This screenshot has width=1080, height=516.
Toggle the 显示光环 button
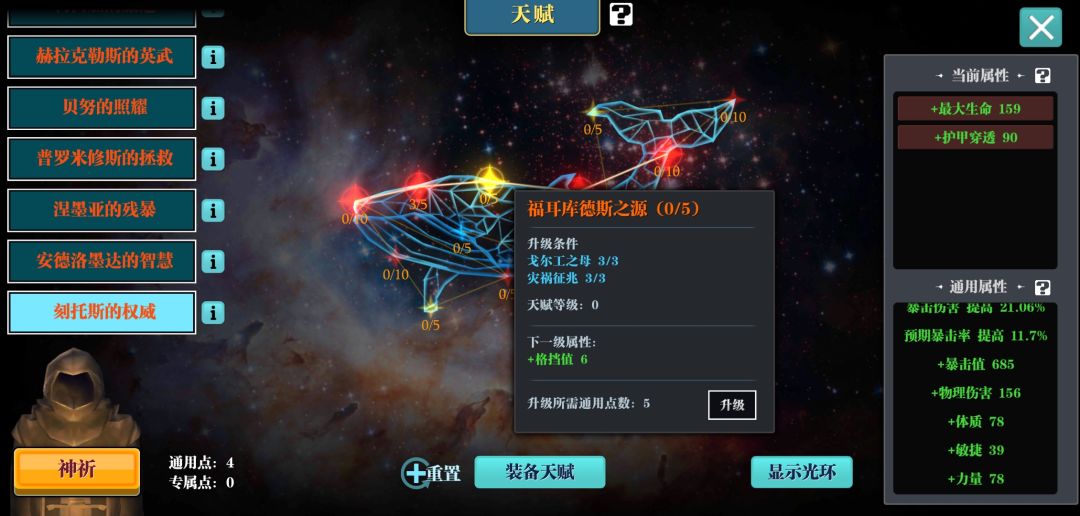coord(802,472)
